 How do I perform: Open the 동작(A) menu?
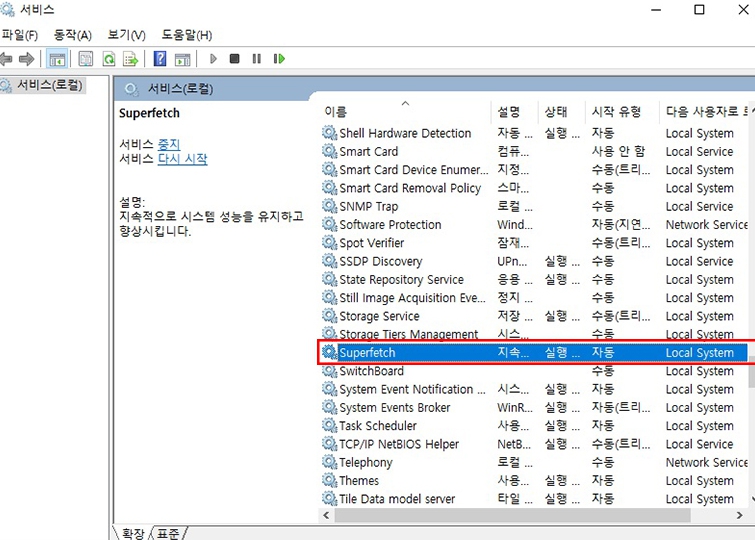(x=72, y=35)
